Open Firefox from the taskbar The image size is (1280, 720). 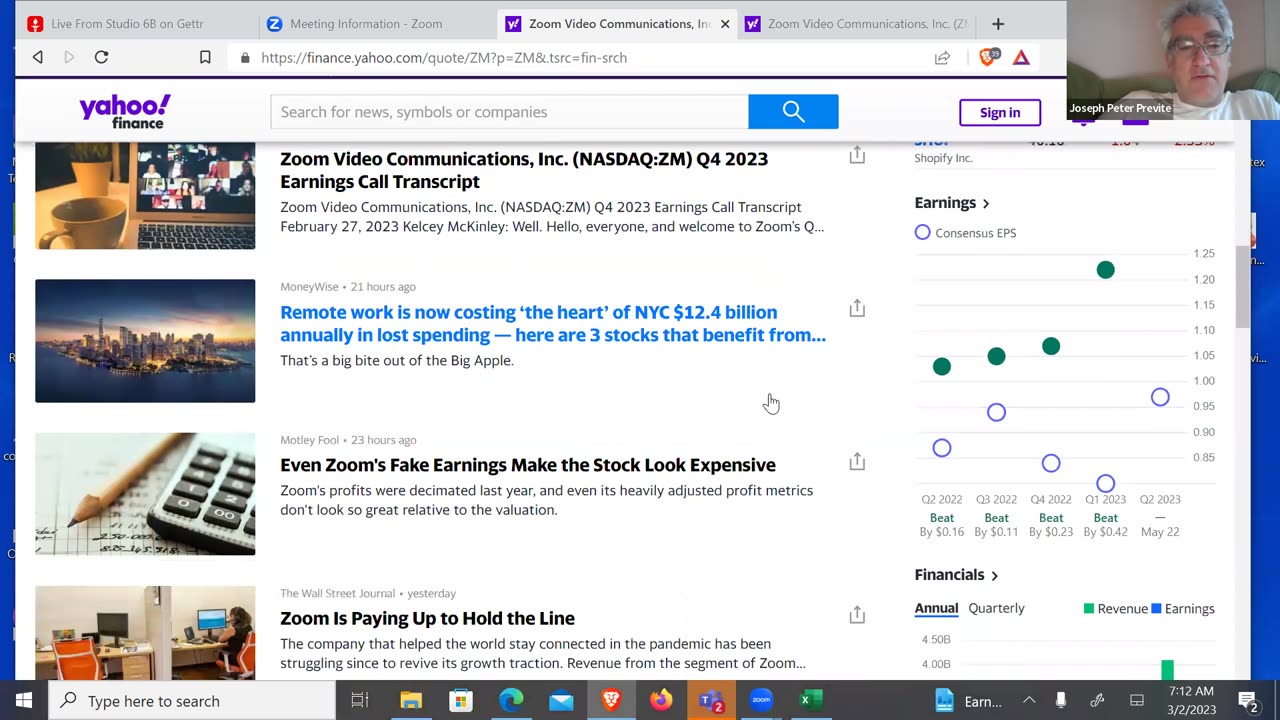tap(661, 700)
